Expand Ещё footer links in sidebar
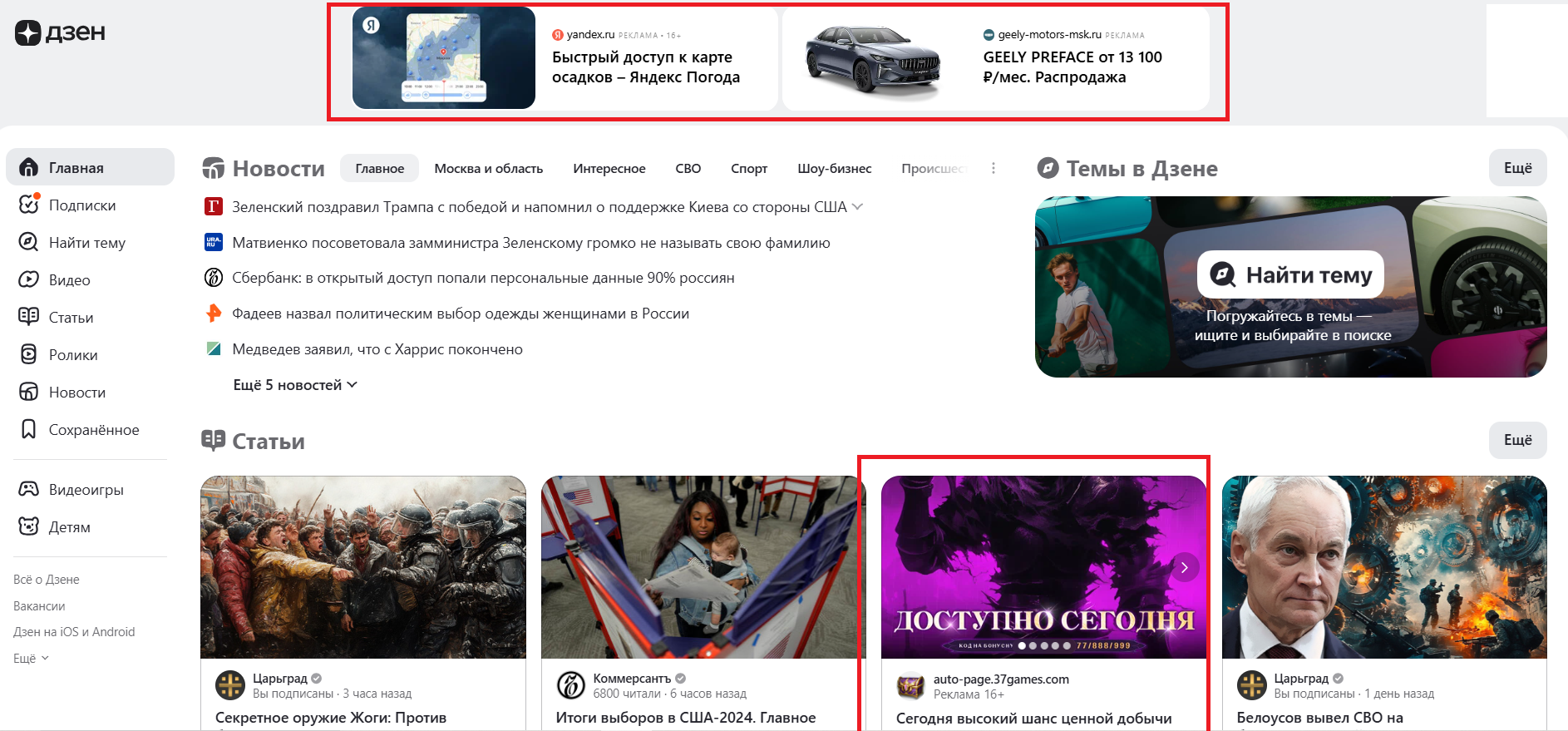Image resolution: width=1568 pixels, height=731 pixels. click(32, 658)
